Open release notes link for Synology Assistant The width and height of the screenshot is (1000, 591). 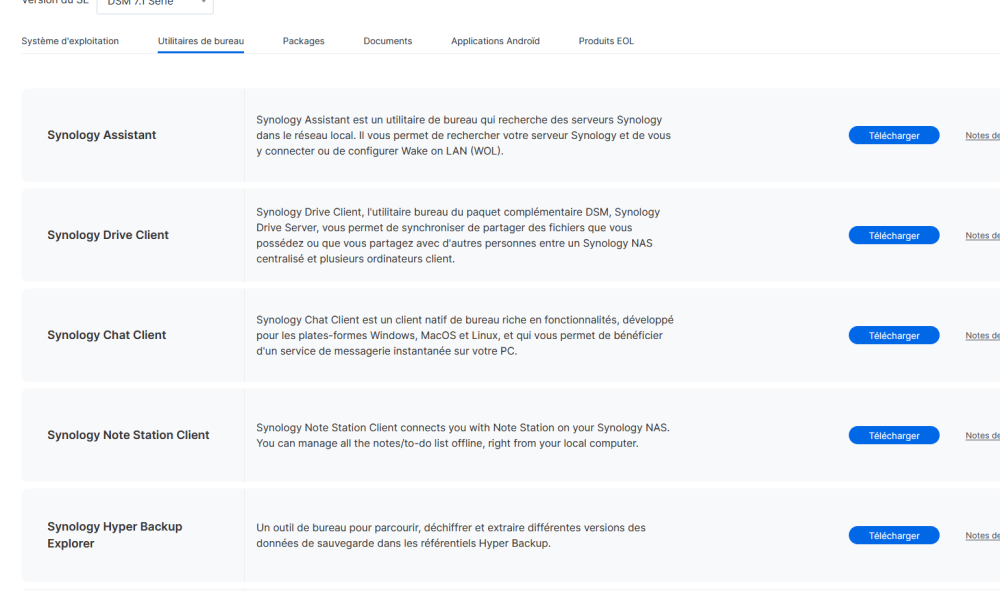coord(982,136)
